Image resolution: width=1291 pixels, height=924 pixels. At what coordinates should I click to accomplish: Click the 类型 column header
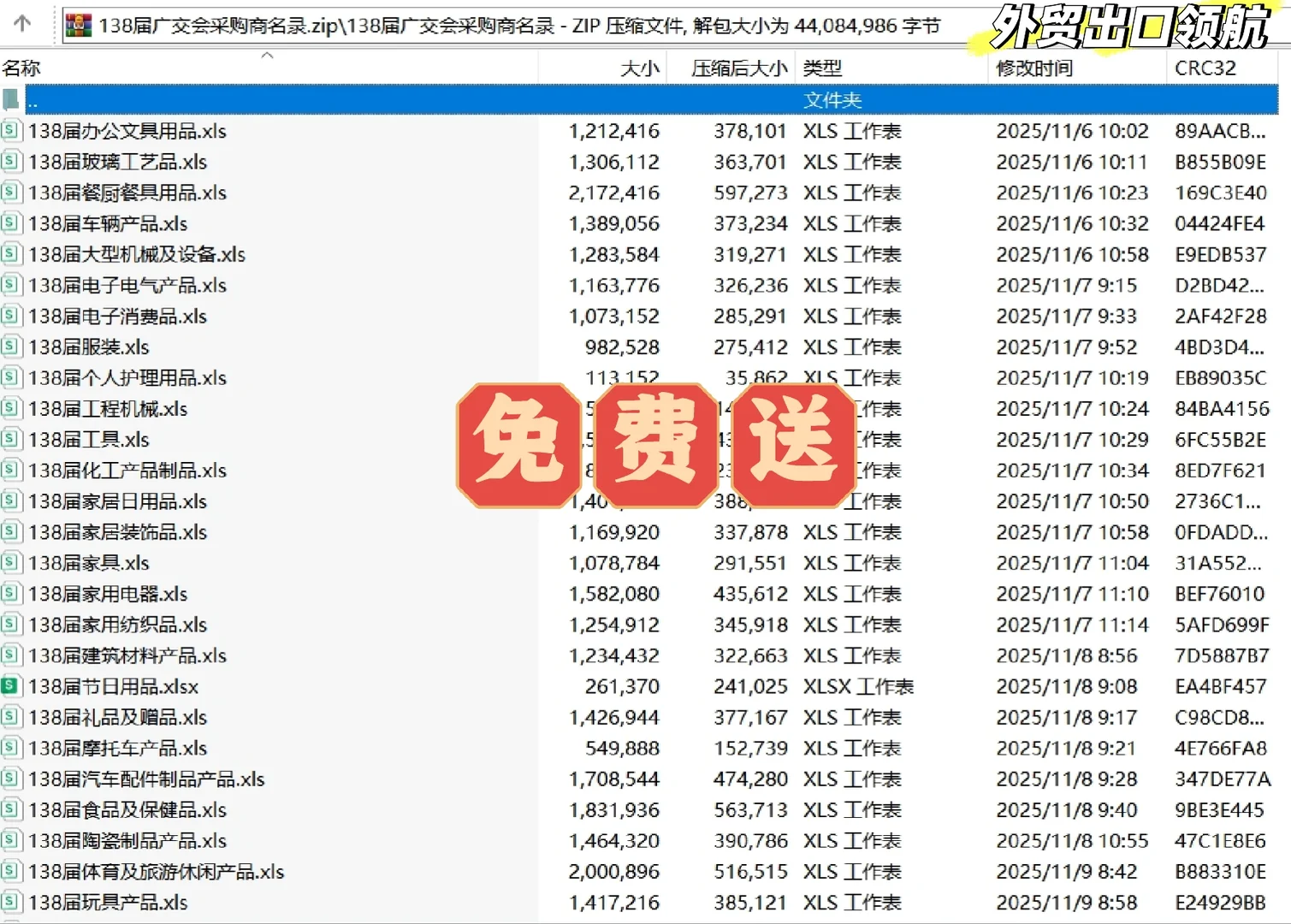point(824,68)
